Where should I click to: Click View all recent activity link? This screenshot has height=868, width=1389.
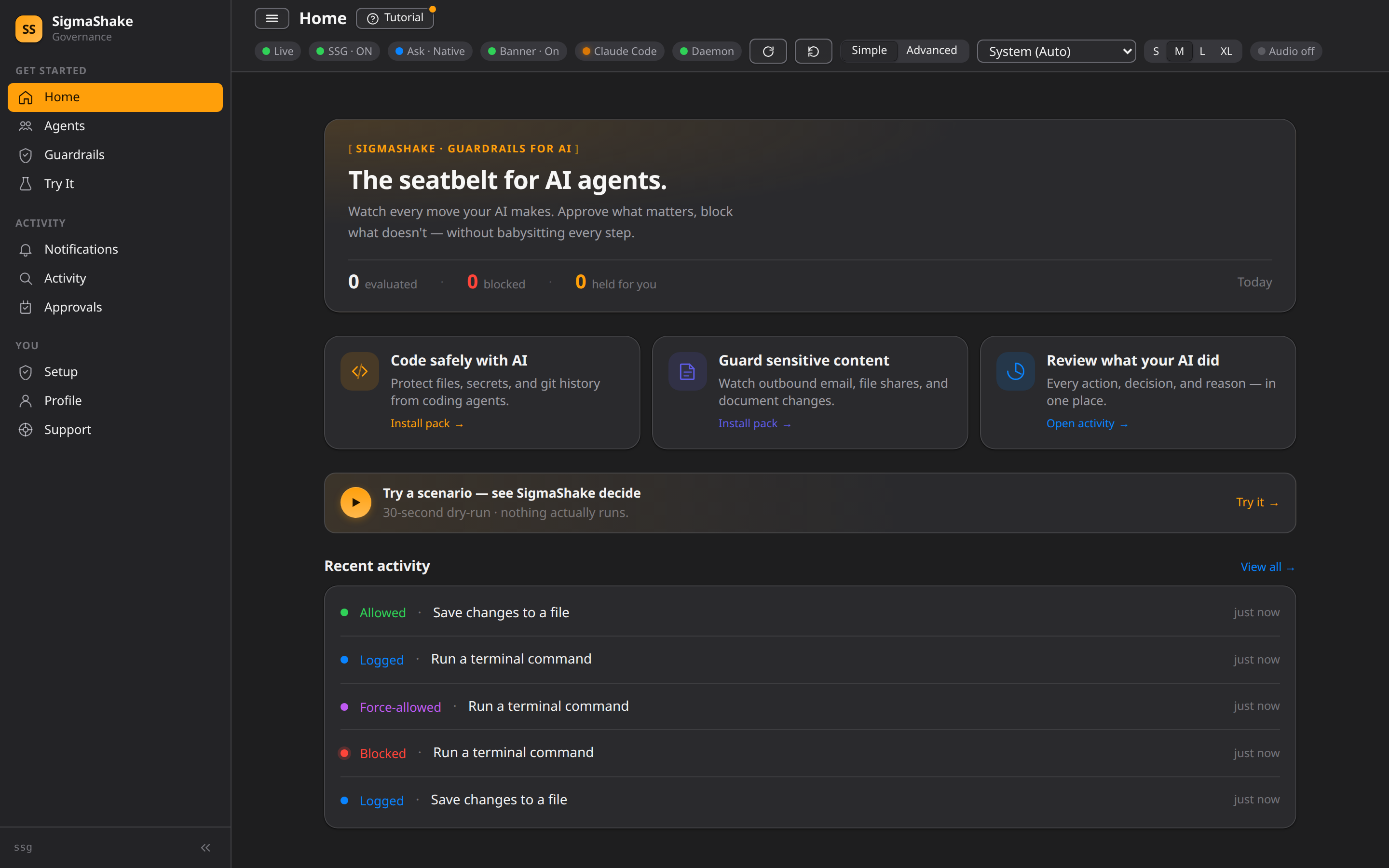1267,567
